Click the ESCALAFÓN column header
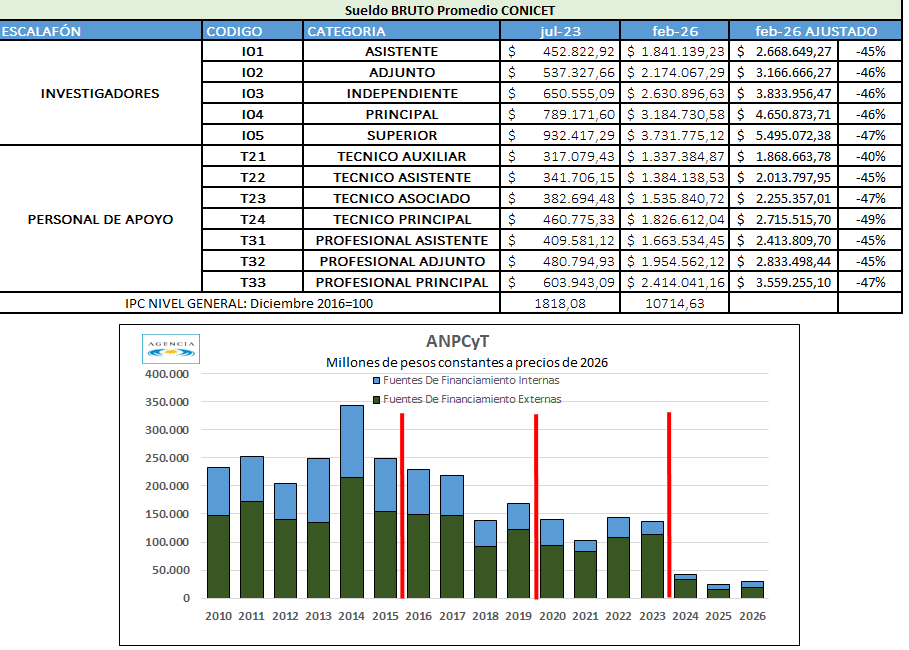This screenshot has height=650, width=909. point(101,31)
